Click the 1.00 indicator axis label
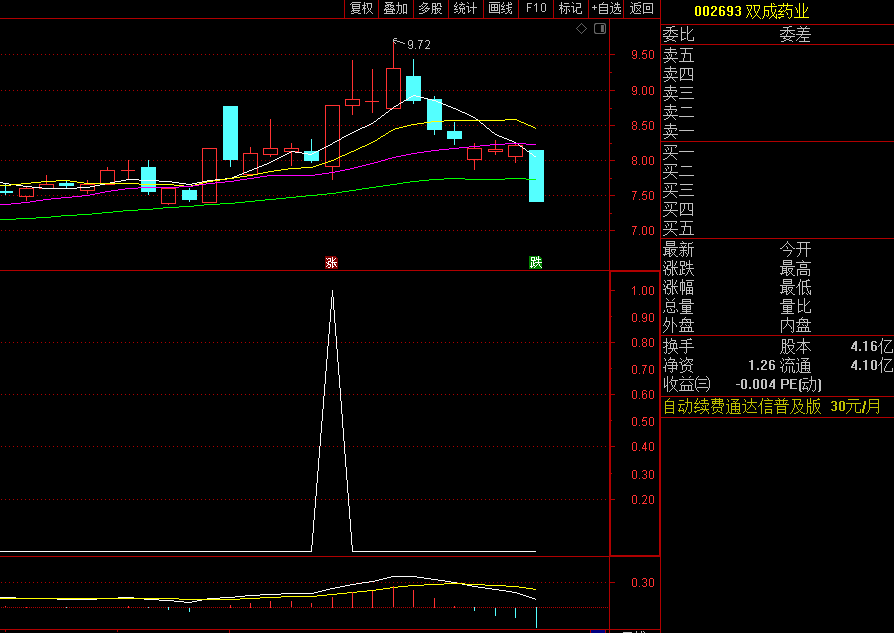 tap(643, 291)
